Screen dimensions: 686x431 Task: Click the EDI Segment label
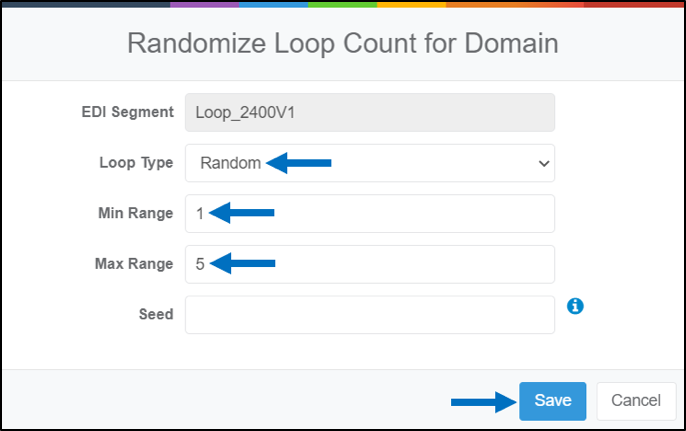coord(128,112)
